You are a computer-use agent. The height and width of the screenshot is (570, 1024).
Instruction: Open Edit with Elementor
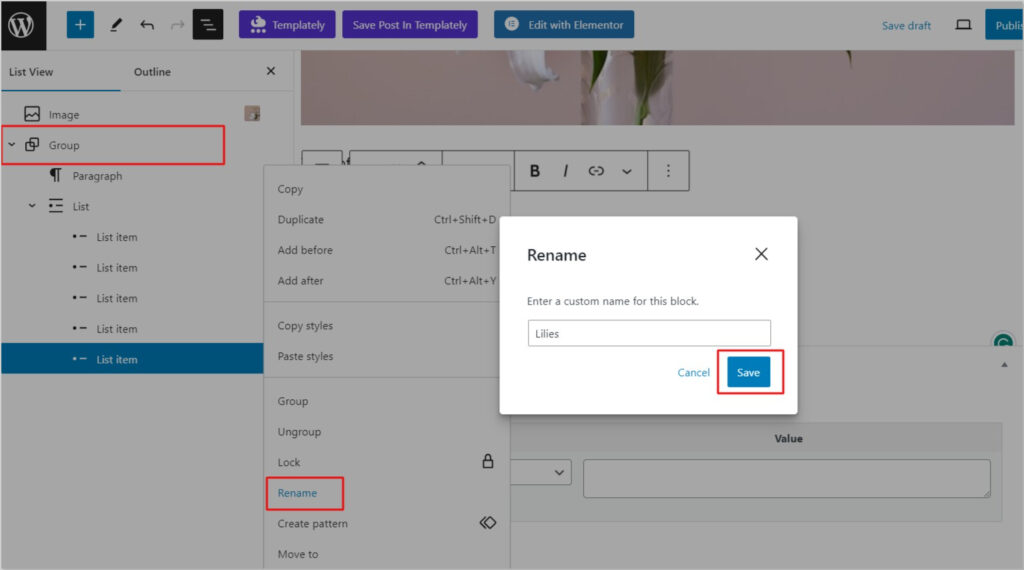[564, 25]
